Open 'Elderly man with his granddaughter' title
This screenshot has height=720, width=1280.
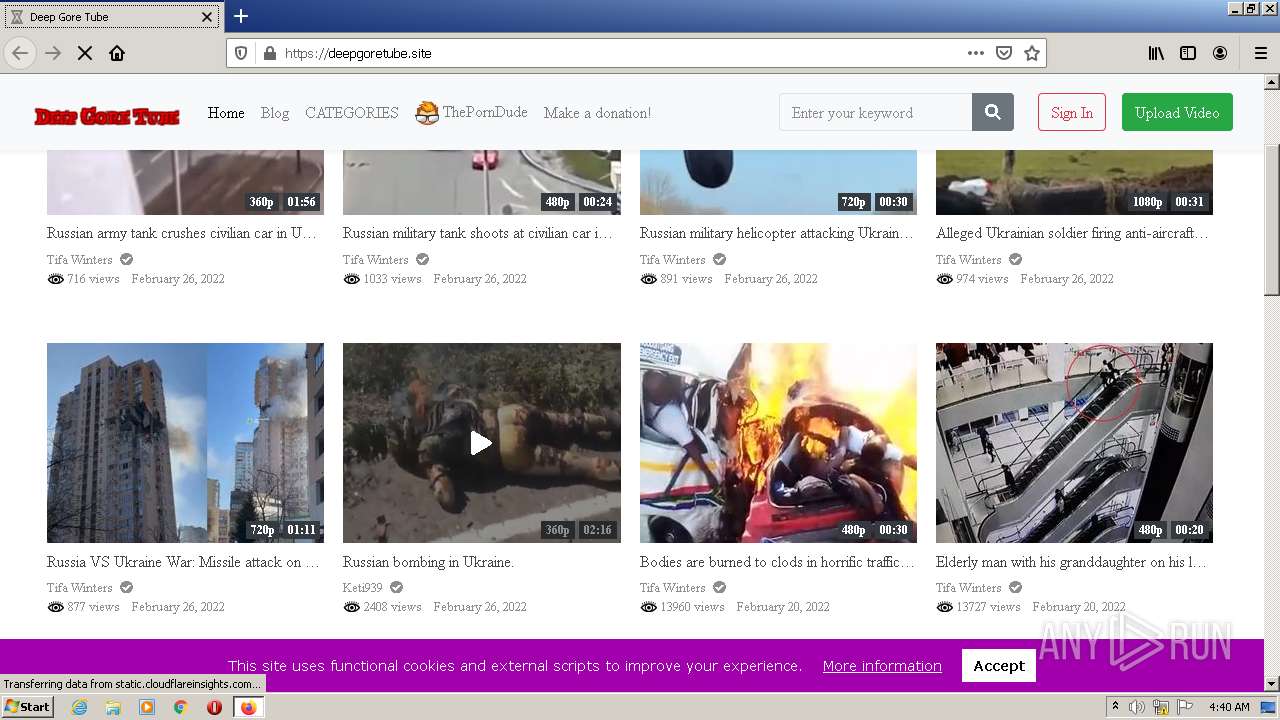tap(1071, 562)
